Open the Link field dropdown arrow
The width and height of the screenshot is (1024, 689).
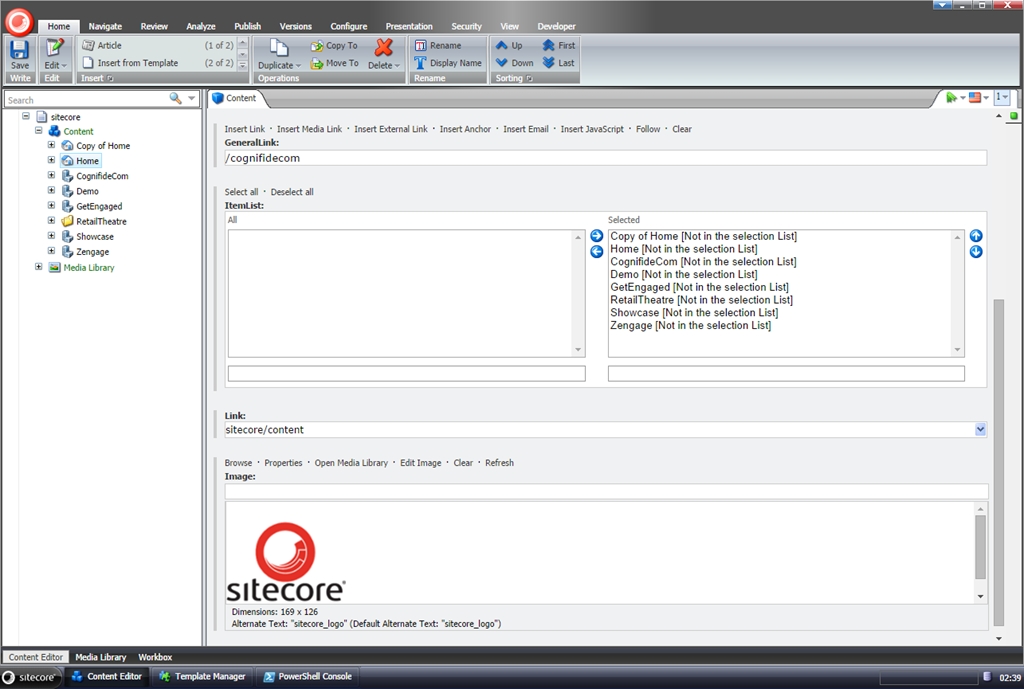pyautogui.click(x=980, y=429)
